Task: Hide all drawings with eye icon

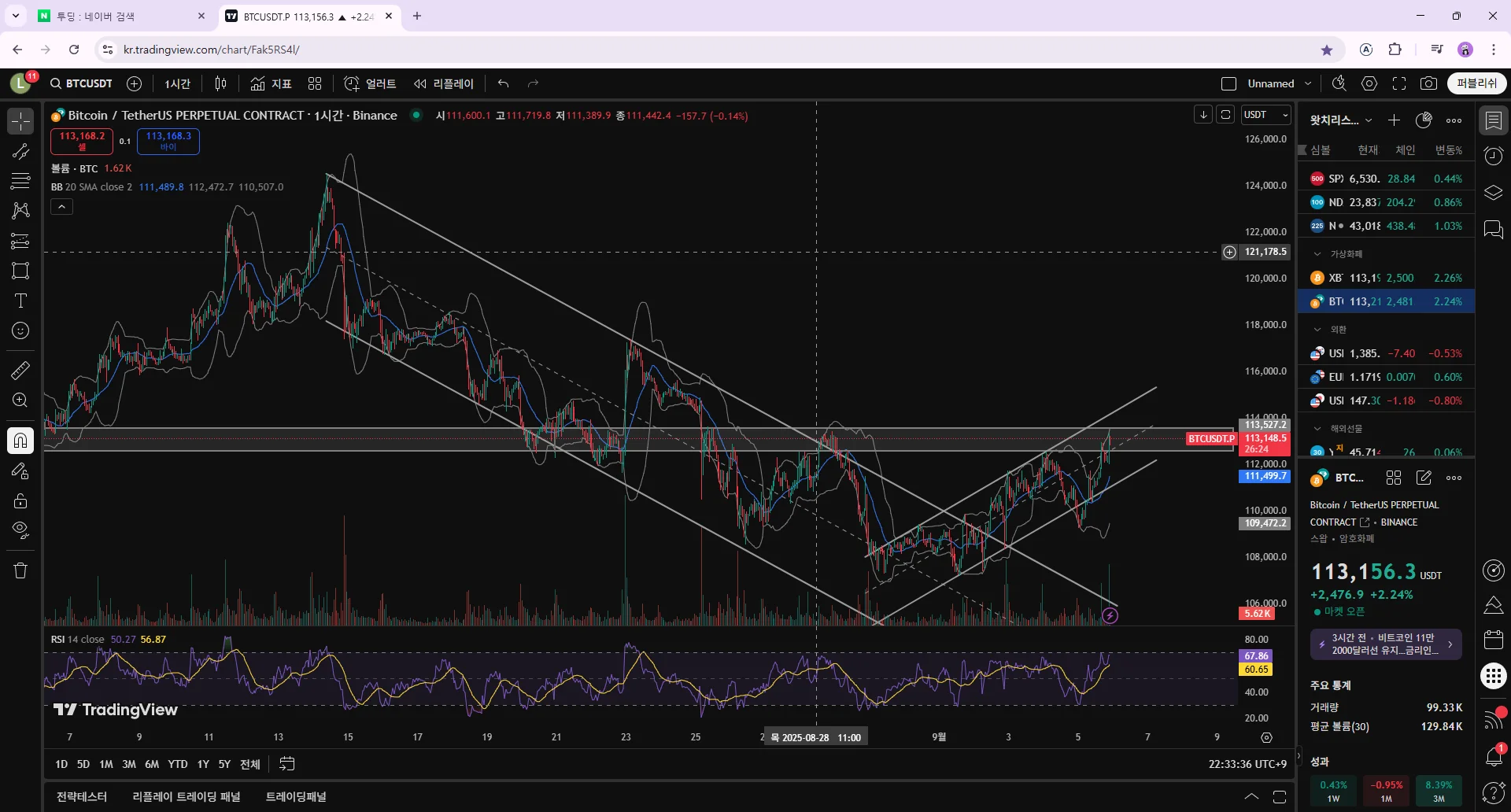Action: (20, 530)
